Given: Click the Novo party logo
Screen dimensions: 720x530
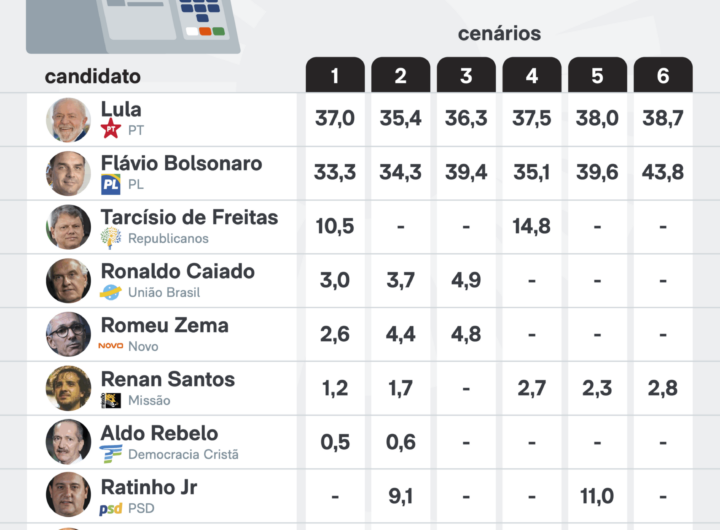Looking at the screenshot, I should pyautogui.click(x=111, y=346).
